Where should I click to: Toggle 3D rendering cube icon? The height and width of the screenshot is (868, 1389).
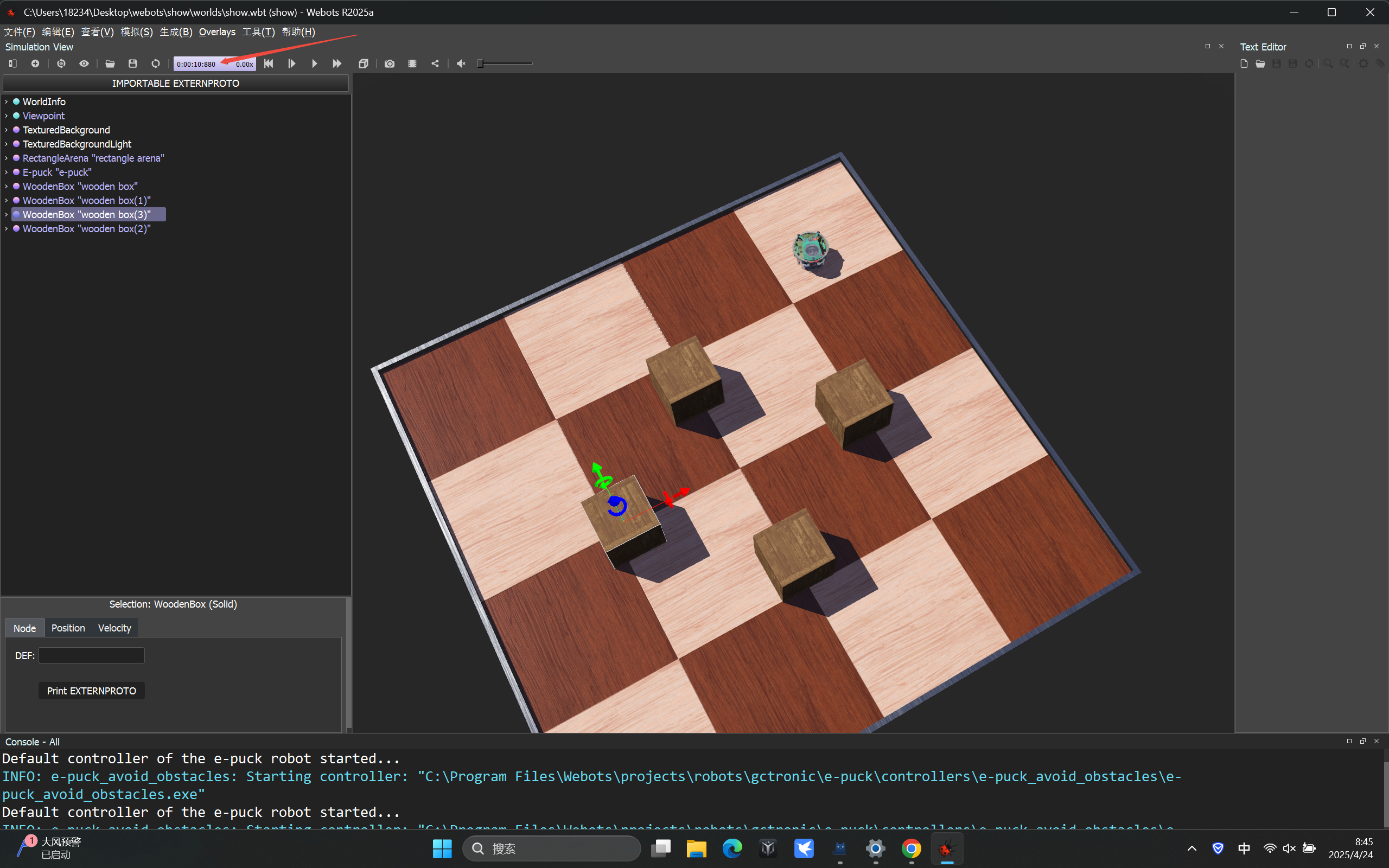point(364,63)
